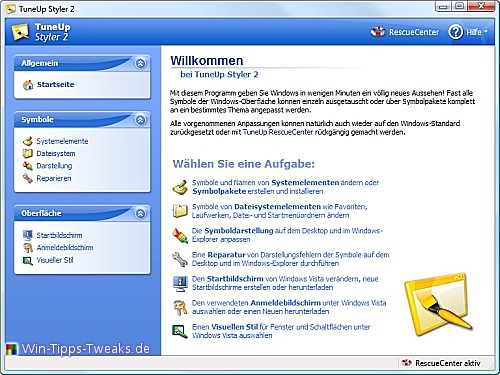
Task: Click the Hilfe header button text
Action: [474, 32]
